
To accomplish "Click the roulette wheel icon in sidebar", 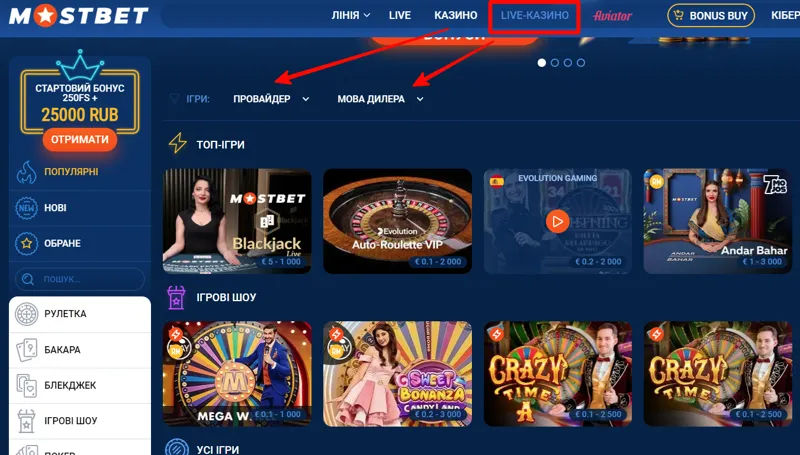I will [x=27, y=314].
